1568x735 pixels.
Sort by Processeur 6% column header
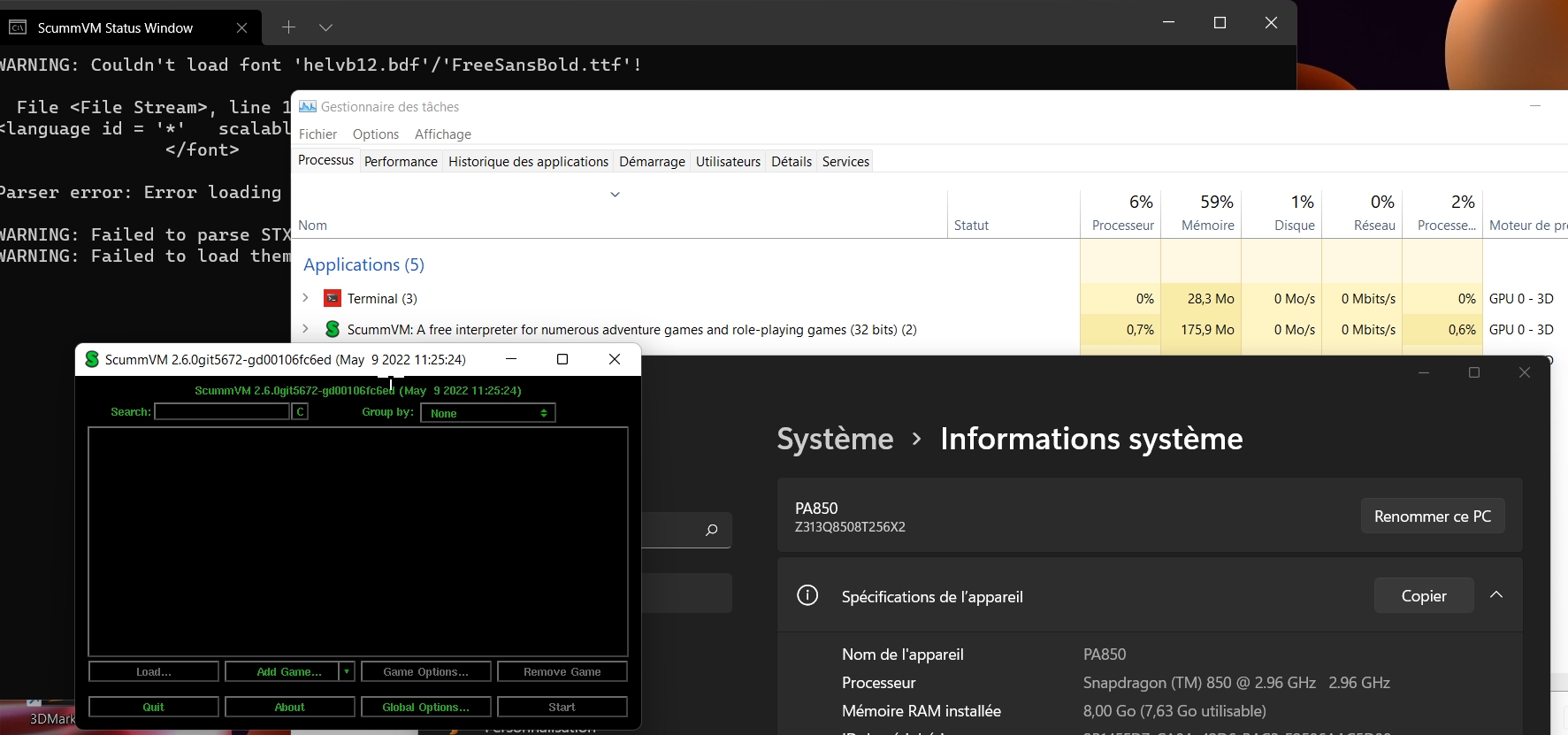pos(1121,213)
